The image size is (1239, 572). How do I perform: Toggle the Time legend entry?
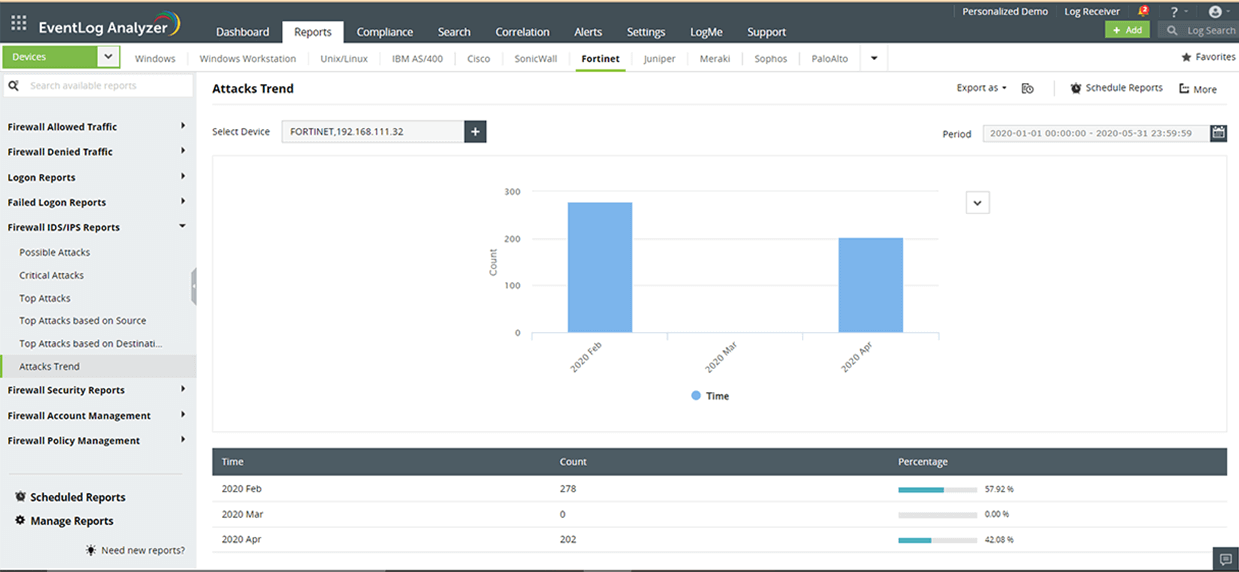[x=710, y=396]
